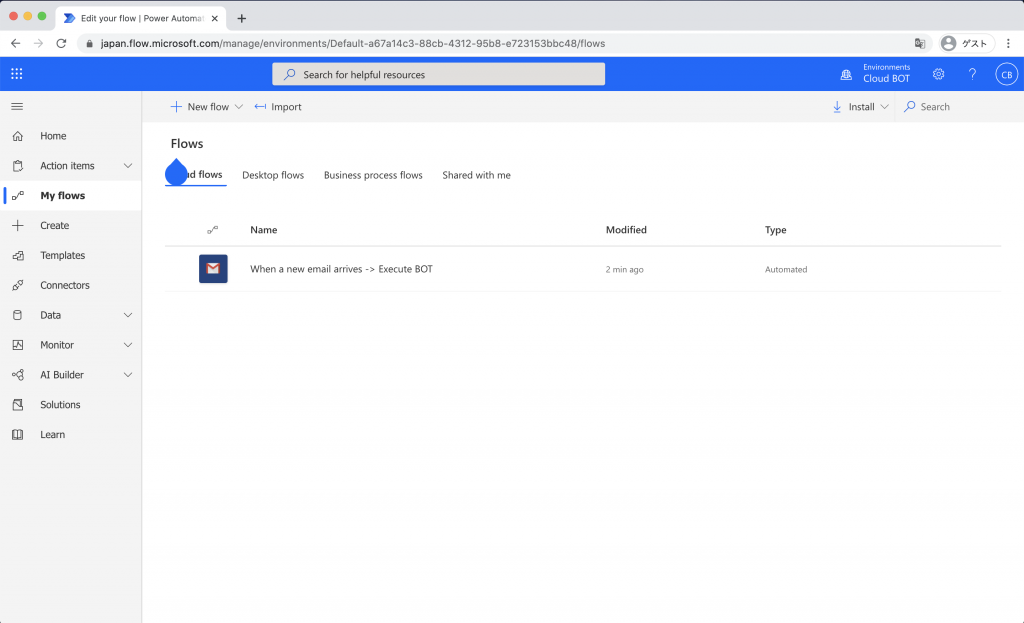Click the browser reload icon

(61, 43)
